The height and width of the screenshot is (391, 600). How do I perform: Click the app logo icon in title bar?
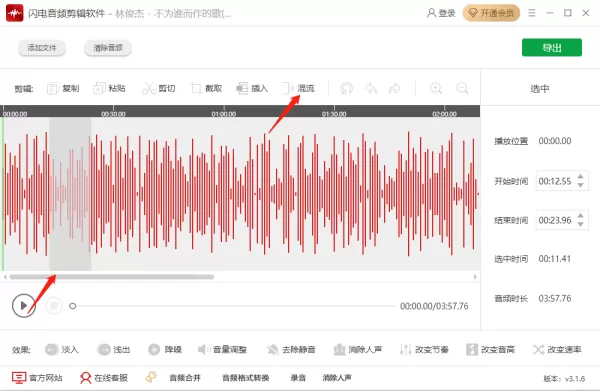point(15,13)
